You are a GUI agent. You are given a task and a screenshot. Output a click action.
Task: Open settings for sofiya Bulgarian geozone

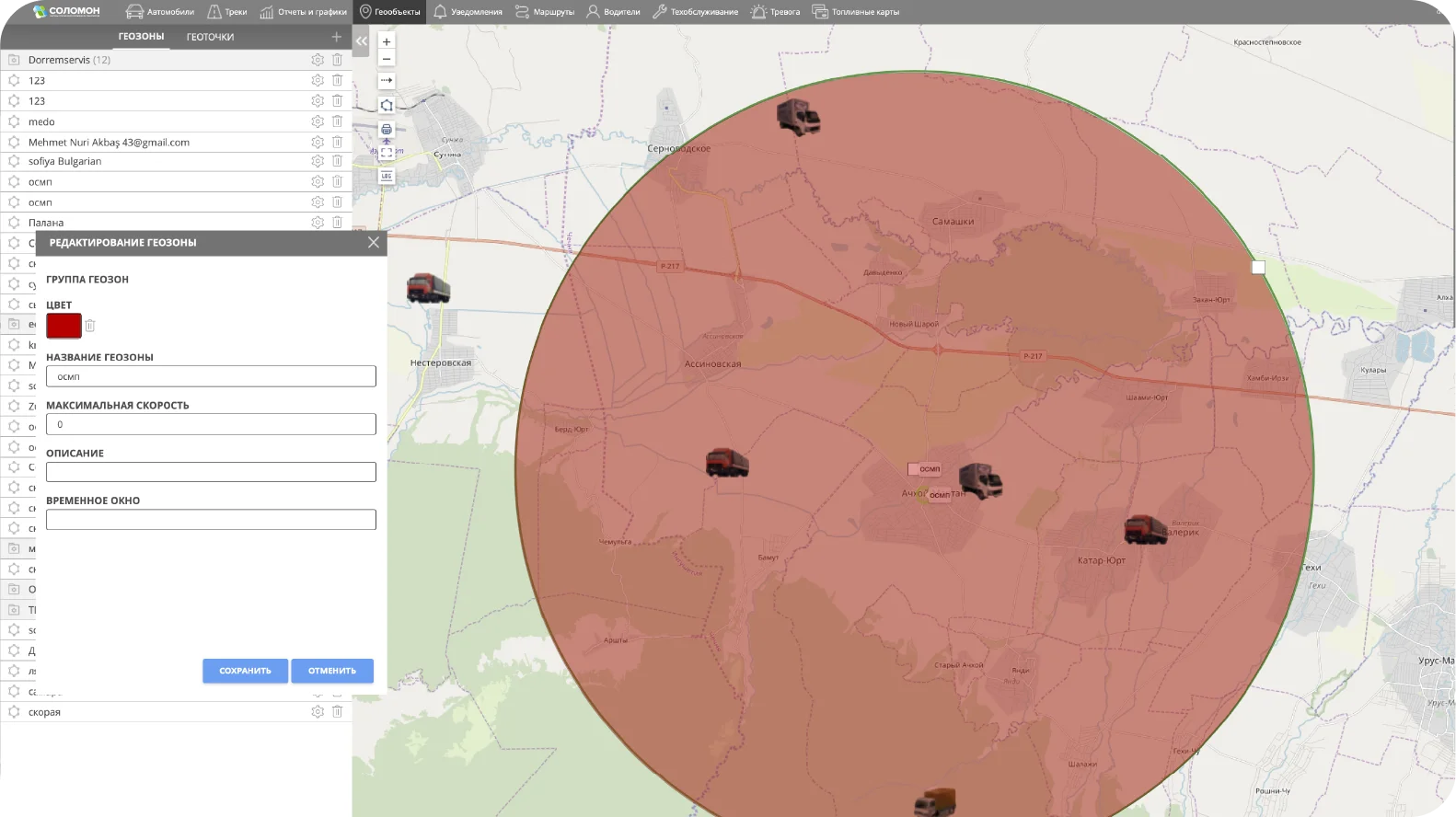pyautogui.click(x=318, y=161)
